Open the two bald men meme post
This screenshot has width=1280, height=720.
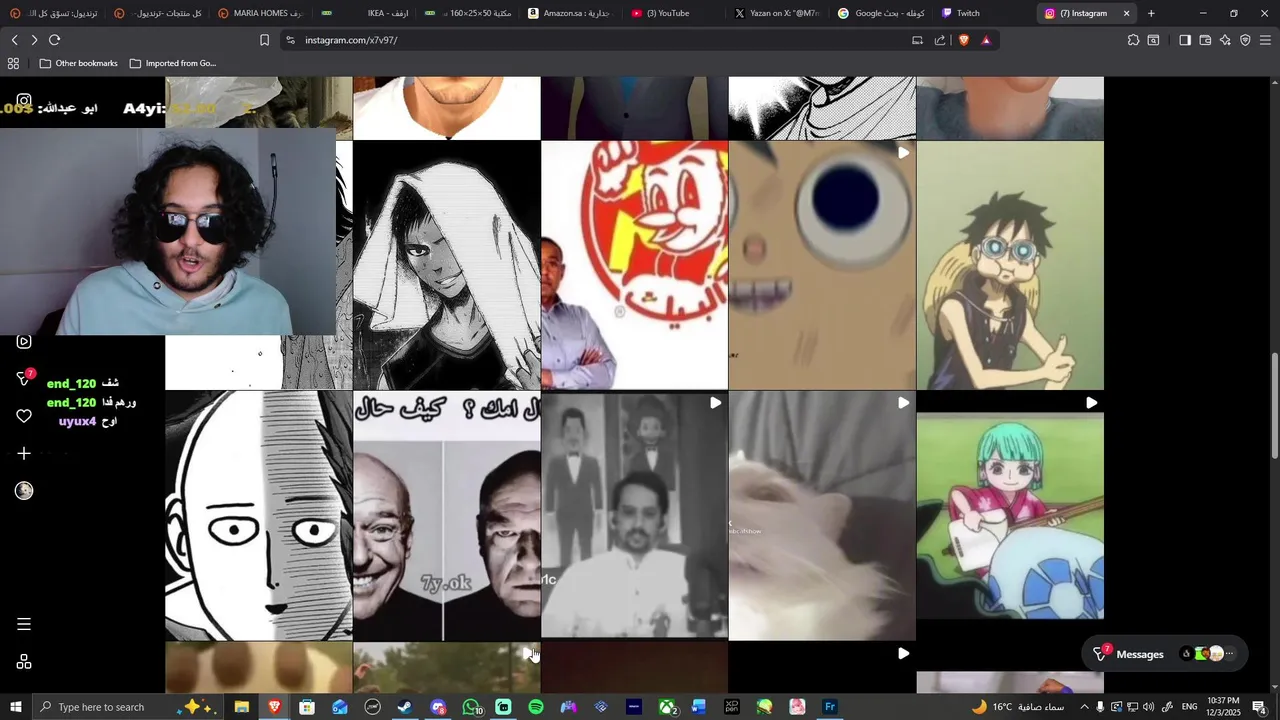point(447,515)
